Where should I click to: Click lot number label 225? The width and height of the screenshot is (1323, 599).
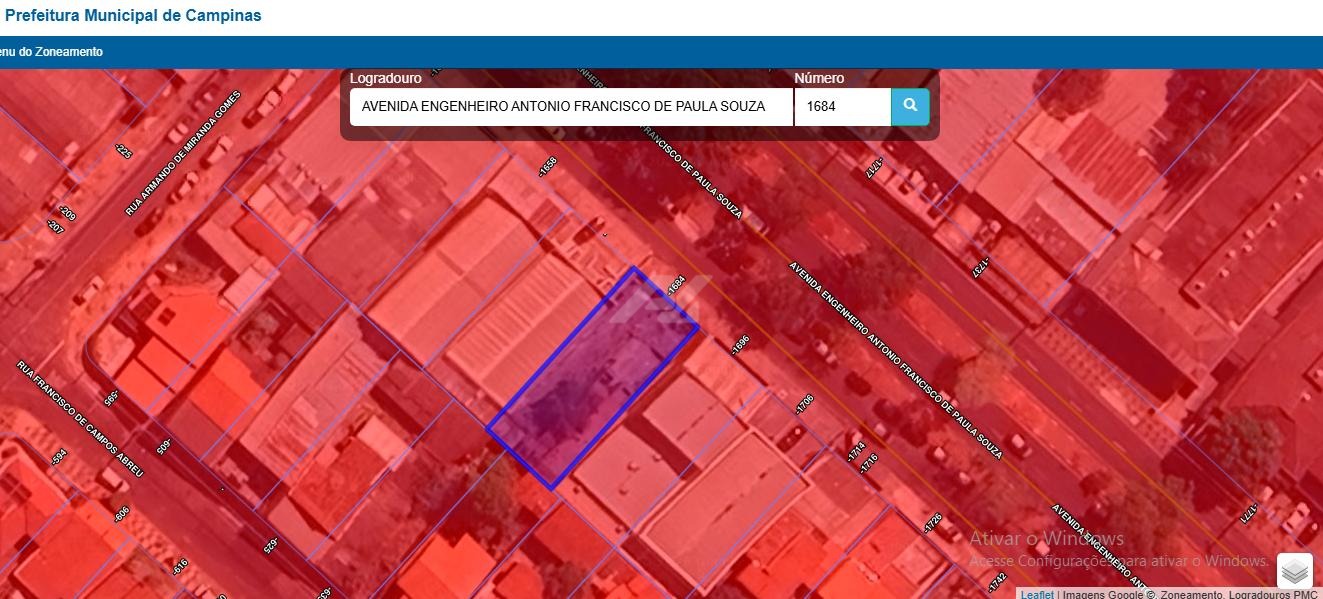click(x=124, y=151)
